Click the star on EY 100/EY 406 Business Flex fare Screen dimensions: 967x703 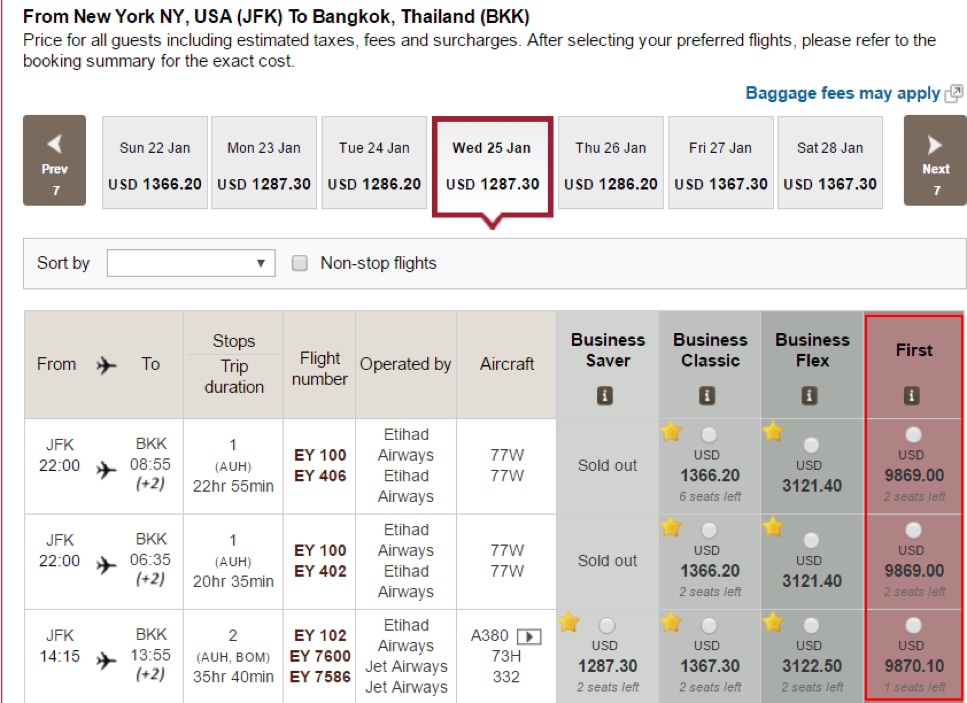773,432
